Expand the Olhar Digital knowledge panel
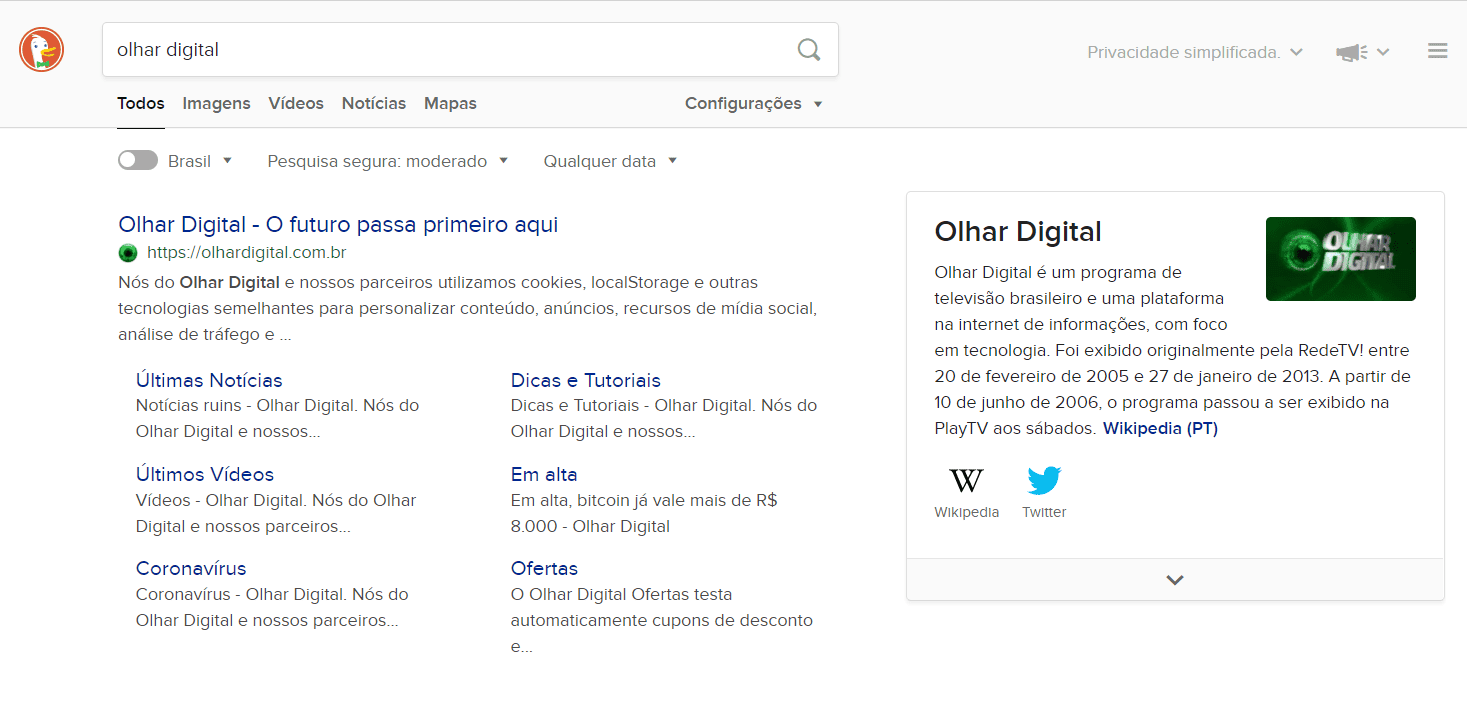 click(1174, 579)
